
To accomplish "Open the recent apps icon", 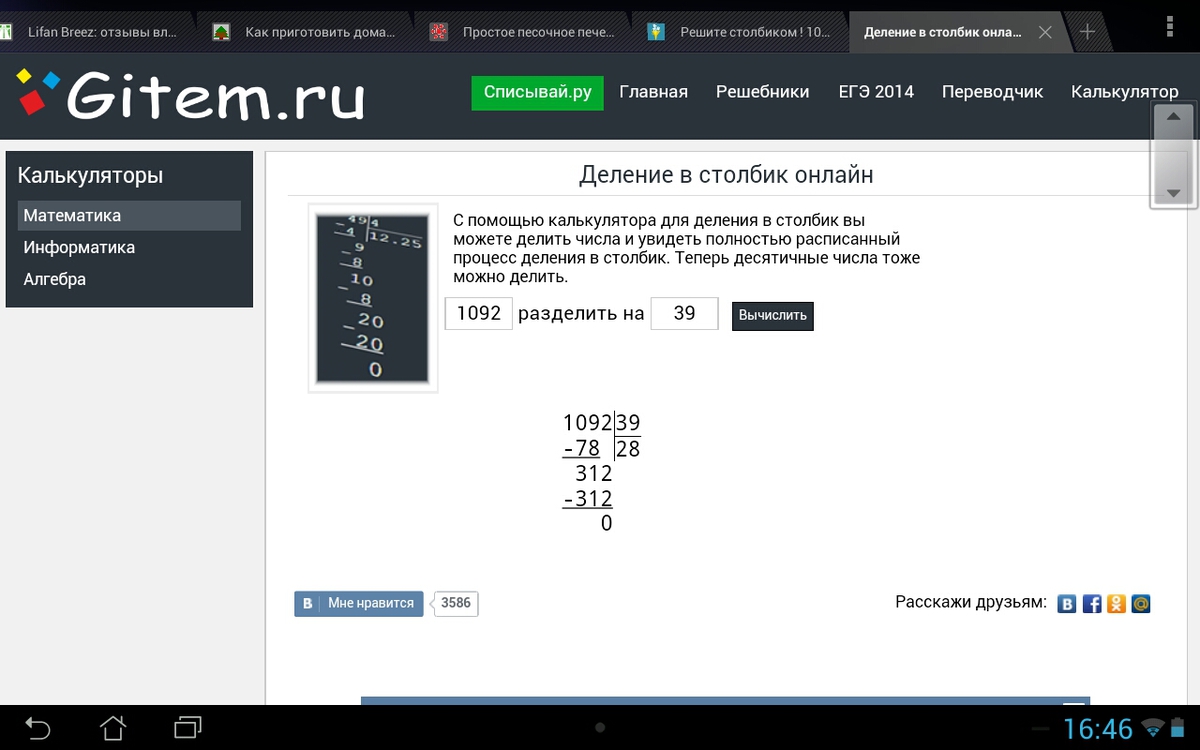I will (188, 727).
